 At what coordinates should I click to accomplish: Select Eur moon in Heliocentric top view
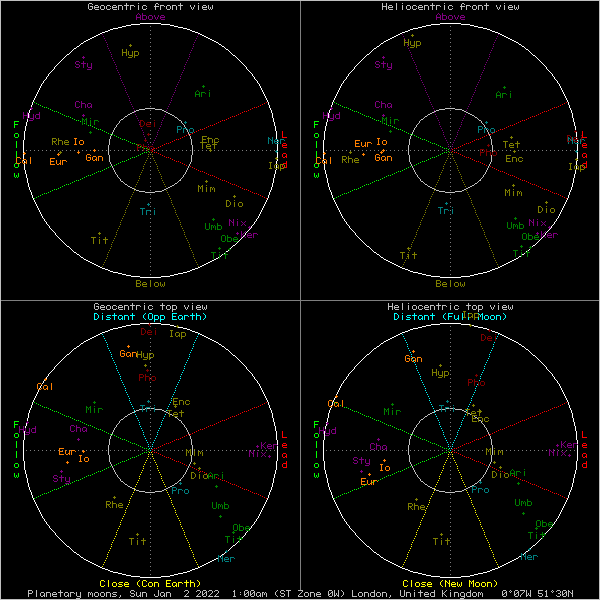click(369, 482)
